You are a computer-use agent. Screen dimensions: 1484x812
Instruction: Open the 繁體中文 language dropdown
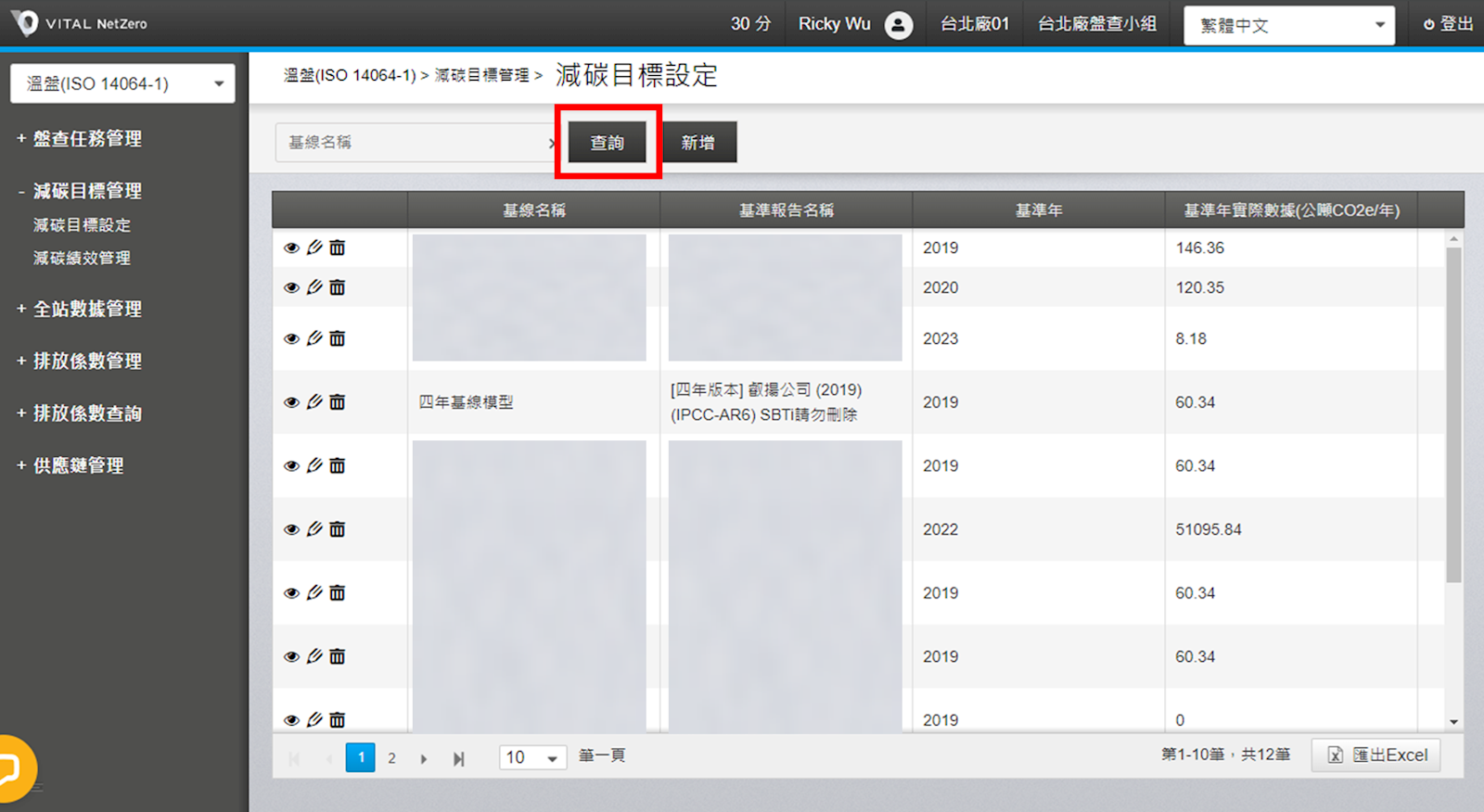1289,25
